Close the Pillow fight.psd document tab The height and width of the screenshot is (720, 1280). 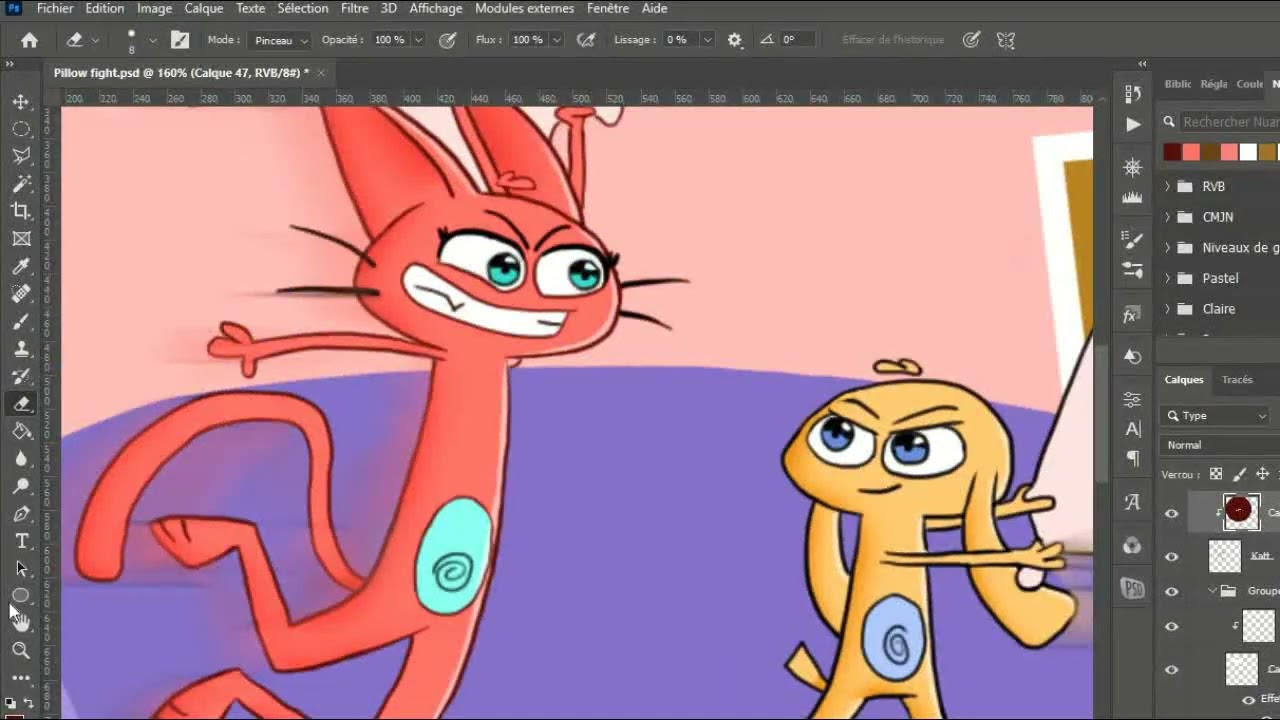click(321, 73)
